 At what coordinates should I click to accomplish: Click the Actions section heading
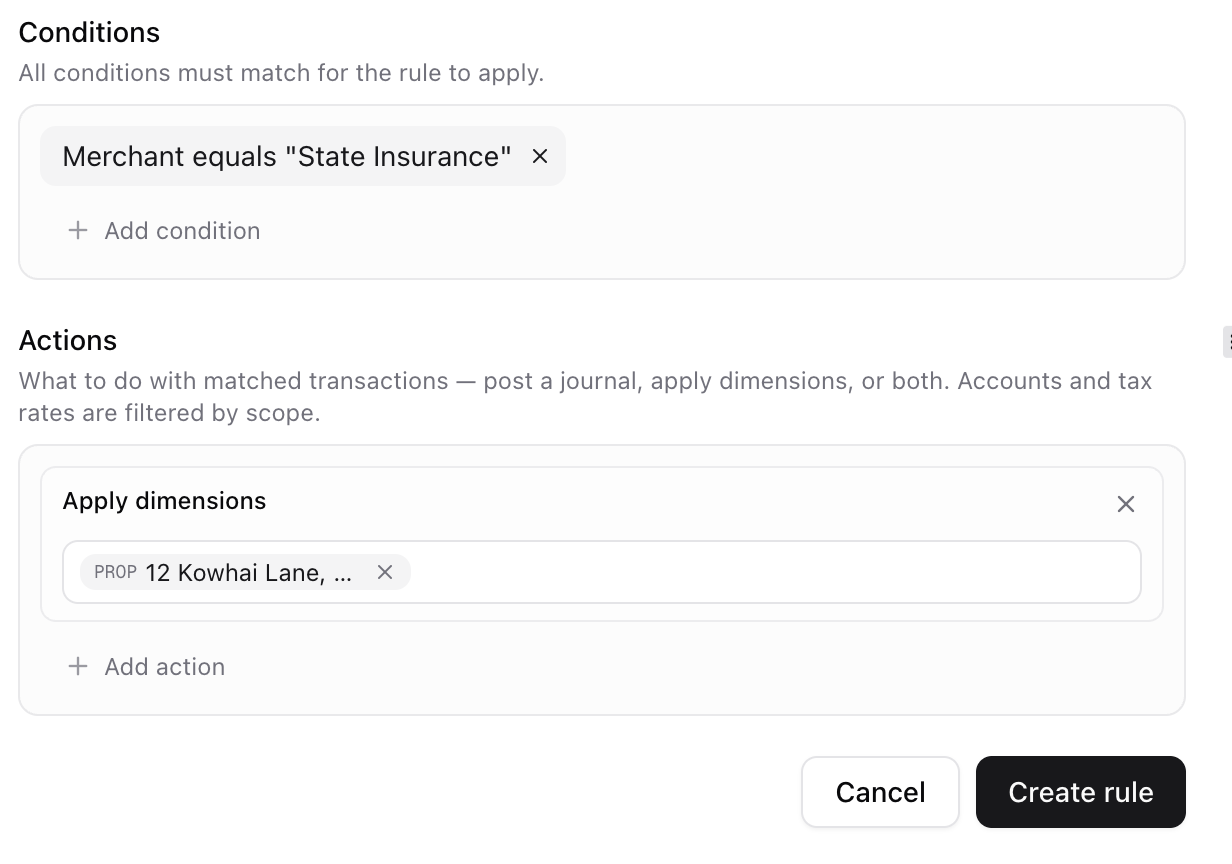click(x=68, y=340)
